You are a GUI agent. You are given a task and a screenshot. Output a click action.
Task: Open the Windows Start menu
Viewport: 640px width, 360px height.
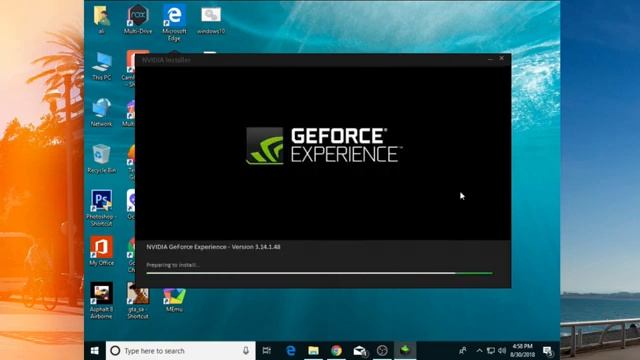[x=95, y=351]
